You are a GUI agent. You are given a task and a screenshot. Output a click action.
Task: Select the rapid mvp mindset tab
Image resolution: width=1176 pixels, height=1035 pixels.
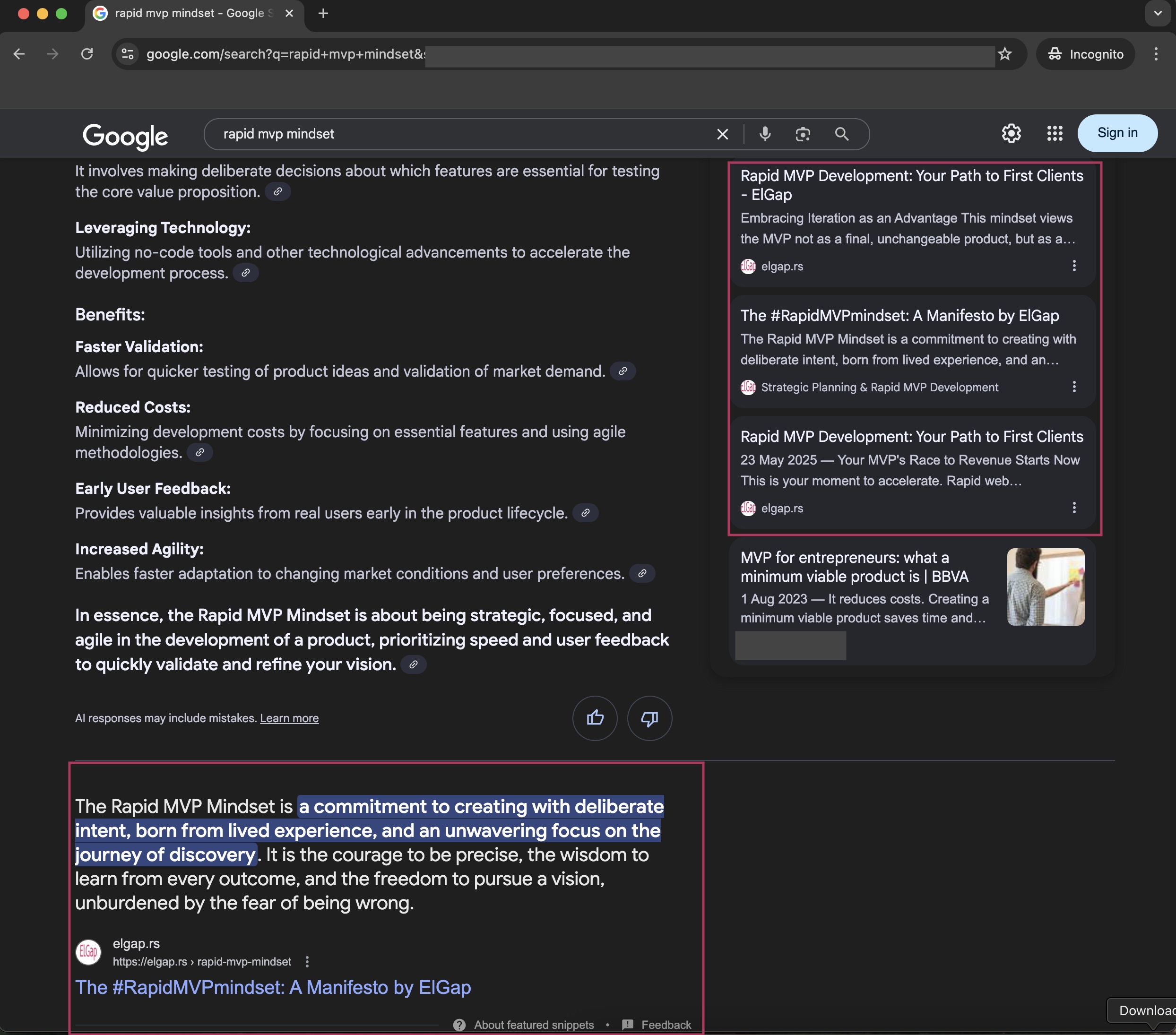[x=190, y=13]
